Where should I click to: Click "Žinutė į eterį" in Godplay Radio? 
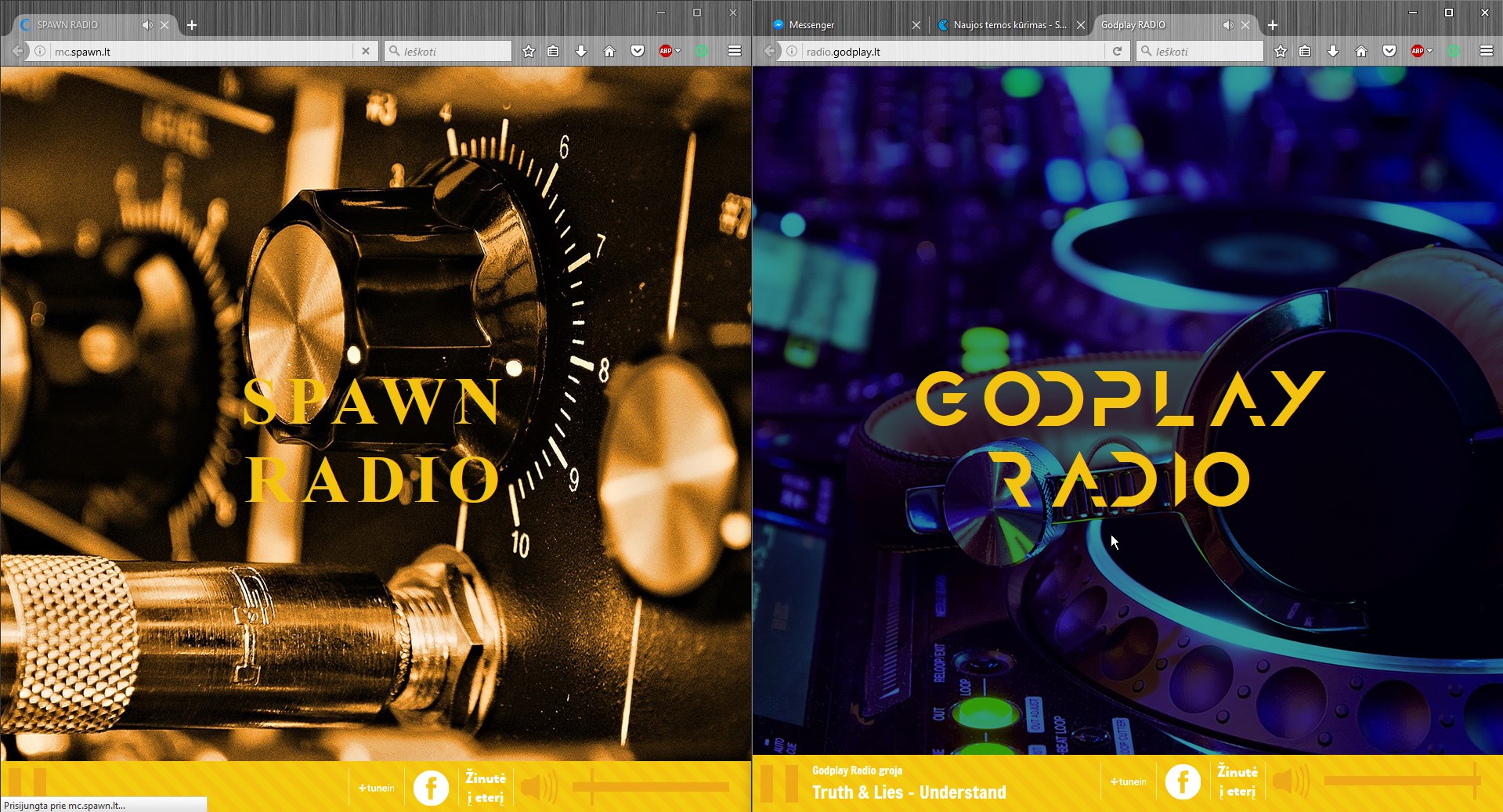[1237, 781]
